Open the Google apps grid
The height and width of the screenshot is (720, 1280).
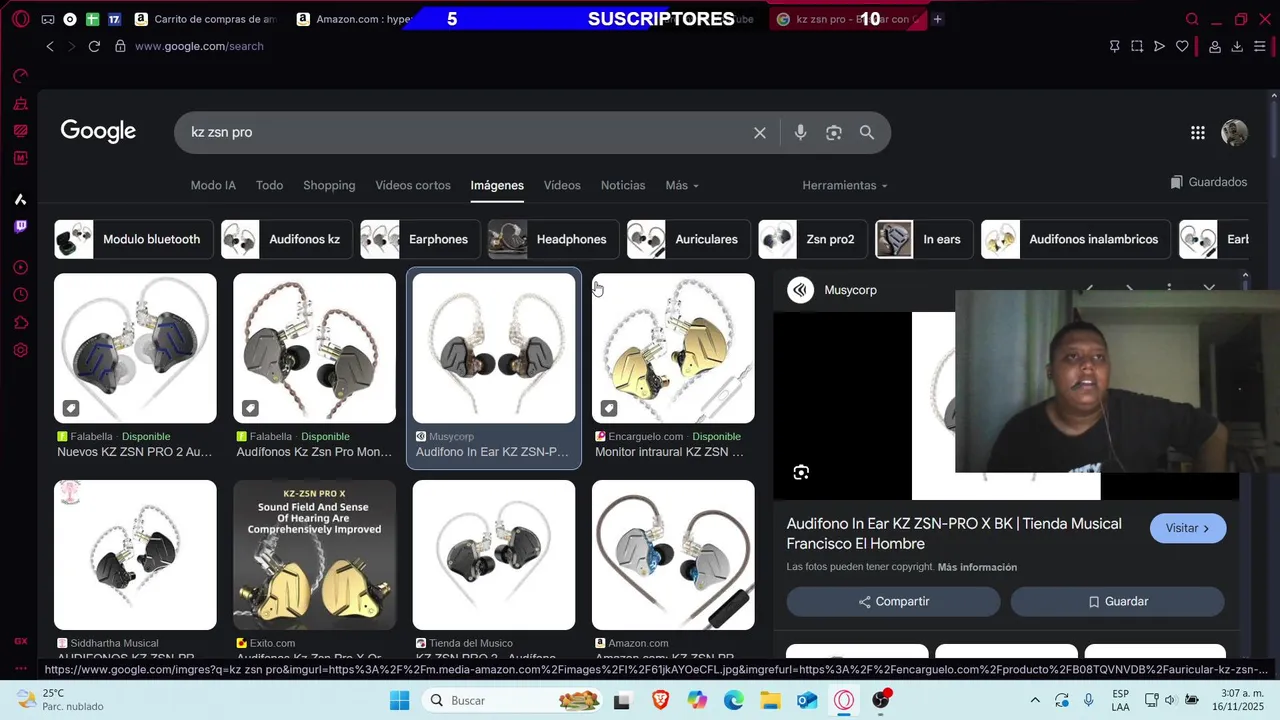pyautogui.click(x=1197, y=132)
